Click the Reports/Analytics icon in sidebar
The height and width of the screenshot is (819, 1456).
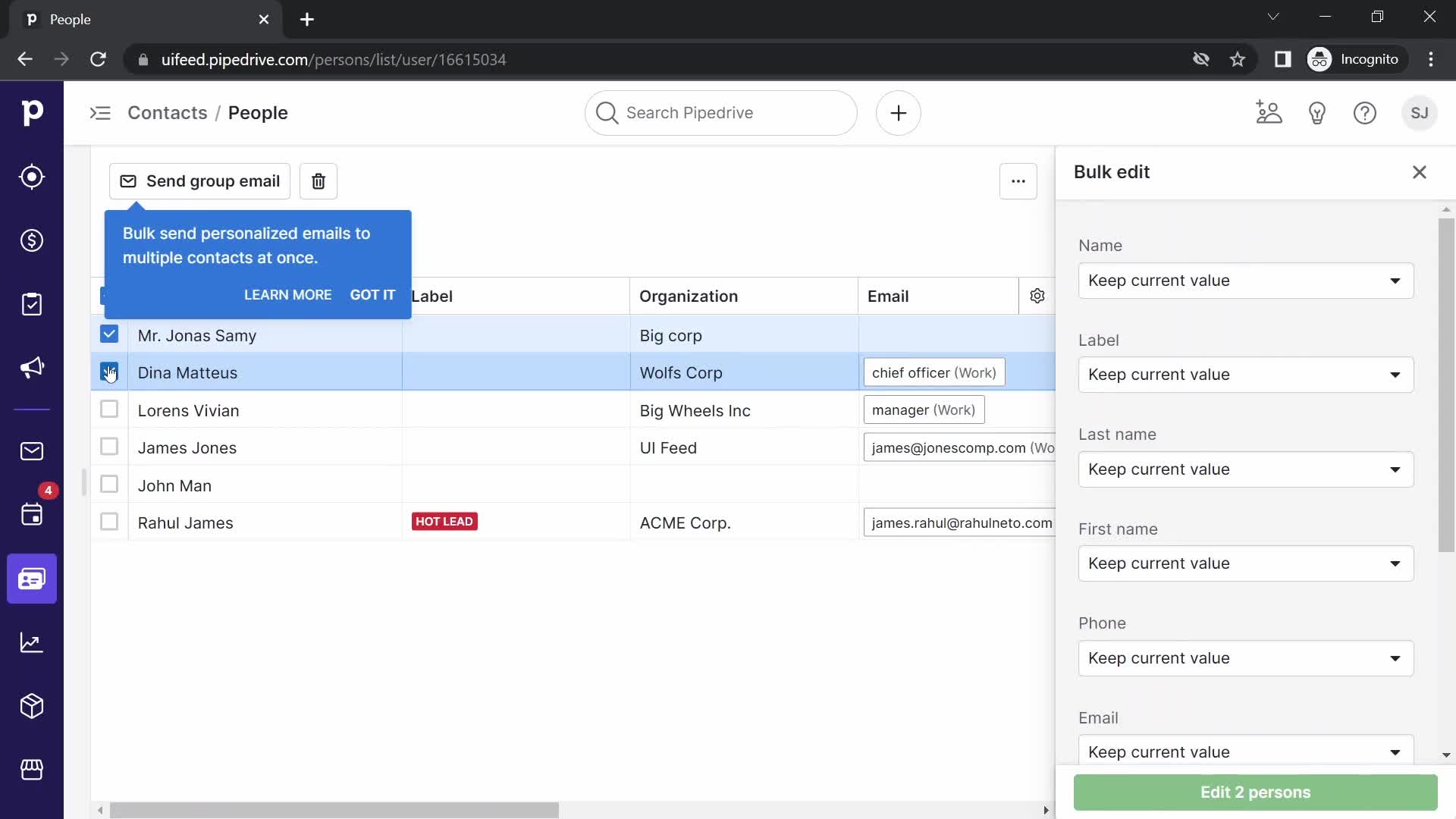(32, 642)
